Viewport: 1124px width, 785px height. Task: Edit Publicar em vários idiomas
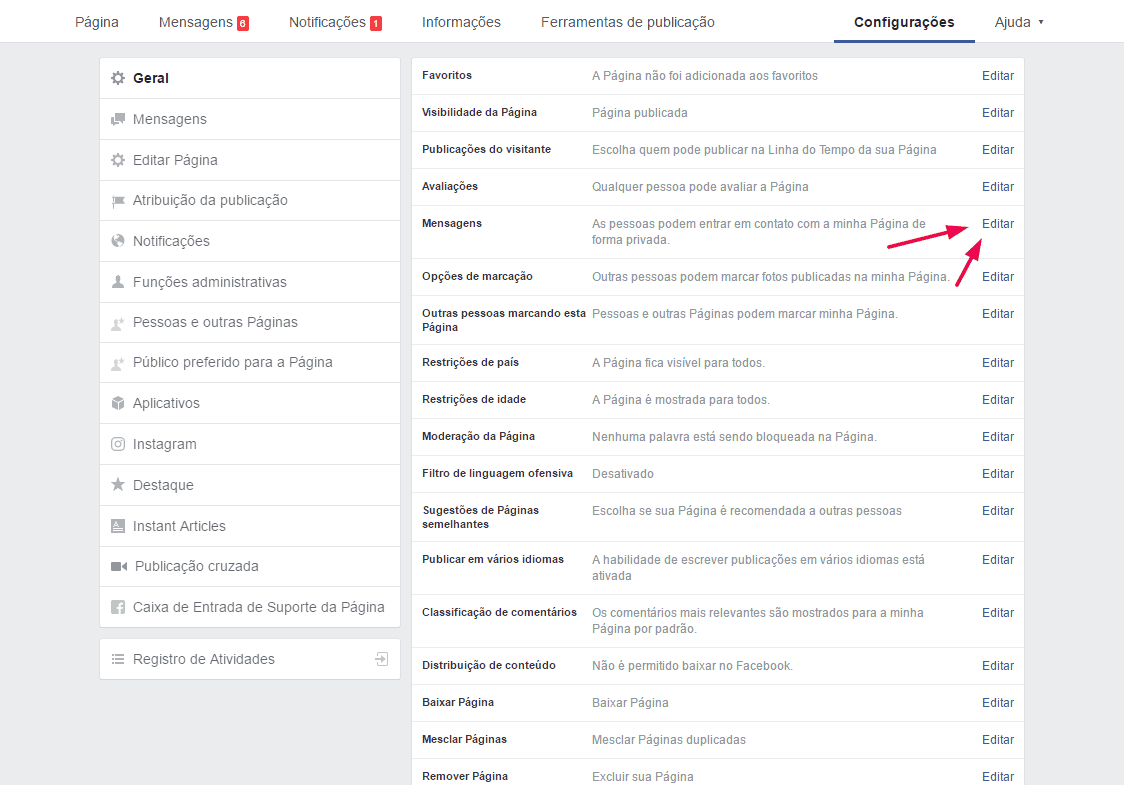(x=998, y=560)
